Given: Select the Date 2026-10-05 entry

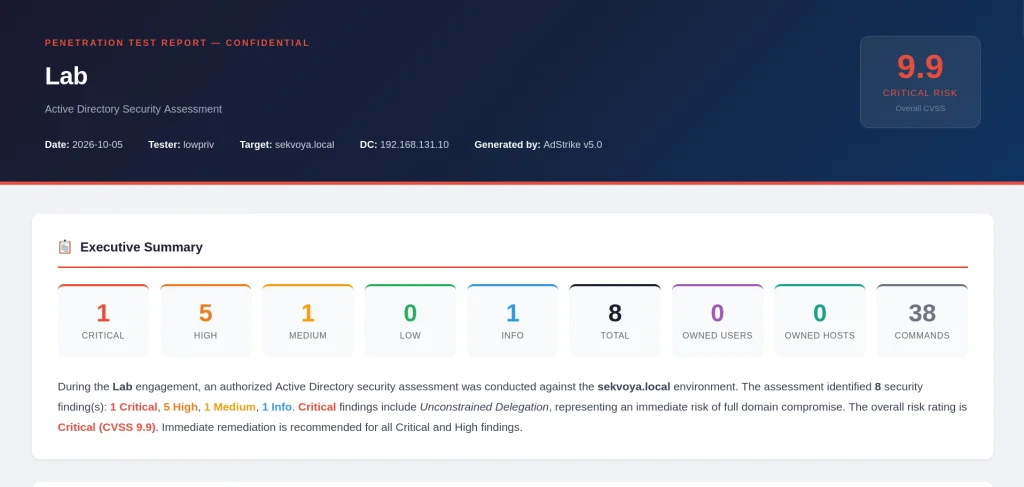Looking at the screenshot, I should coord(84,144).
